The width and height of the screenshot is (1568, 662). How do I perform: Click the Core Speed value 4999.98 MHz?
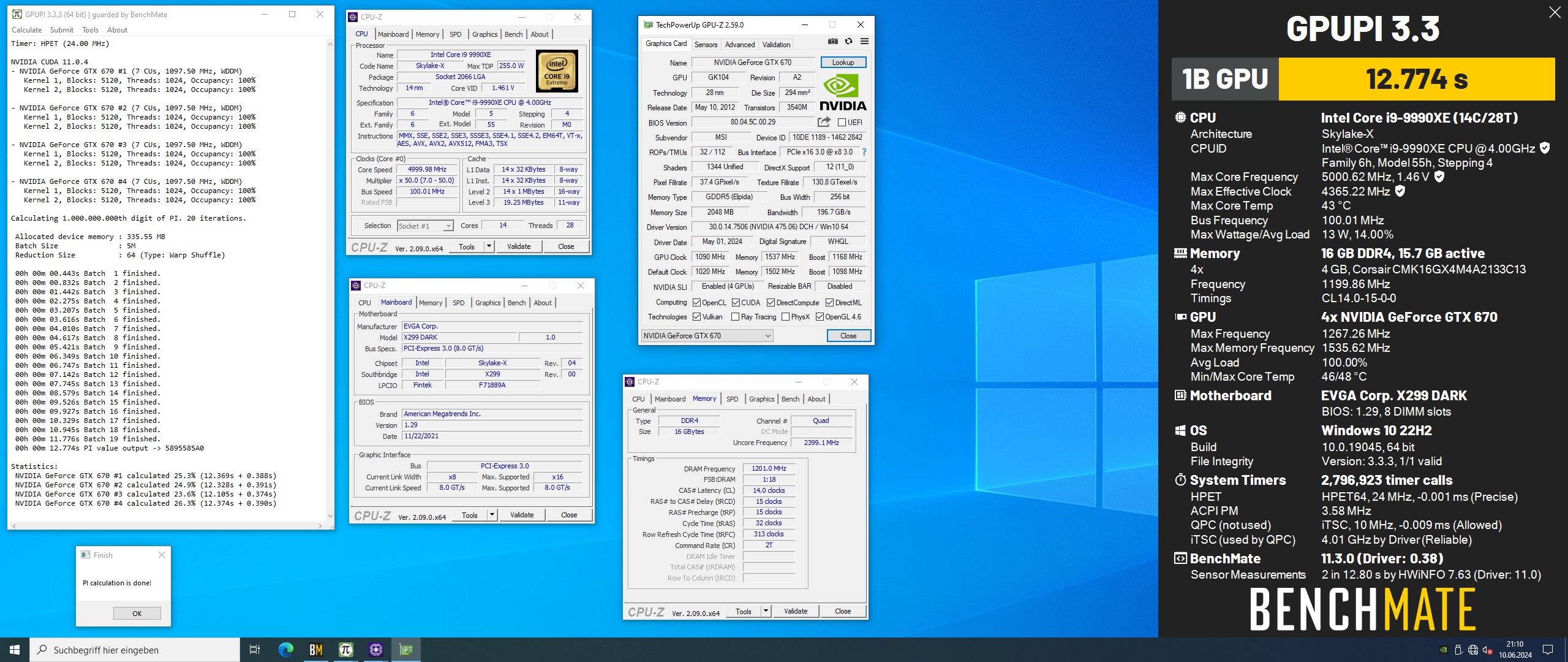coord(427,169)
